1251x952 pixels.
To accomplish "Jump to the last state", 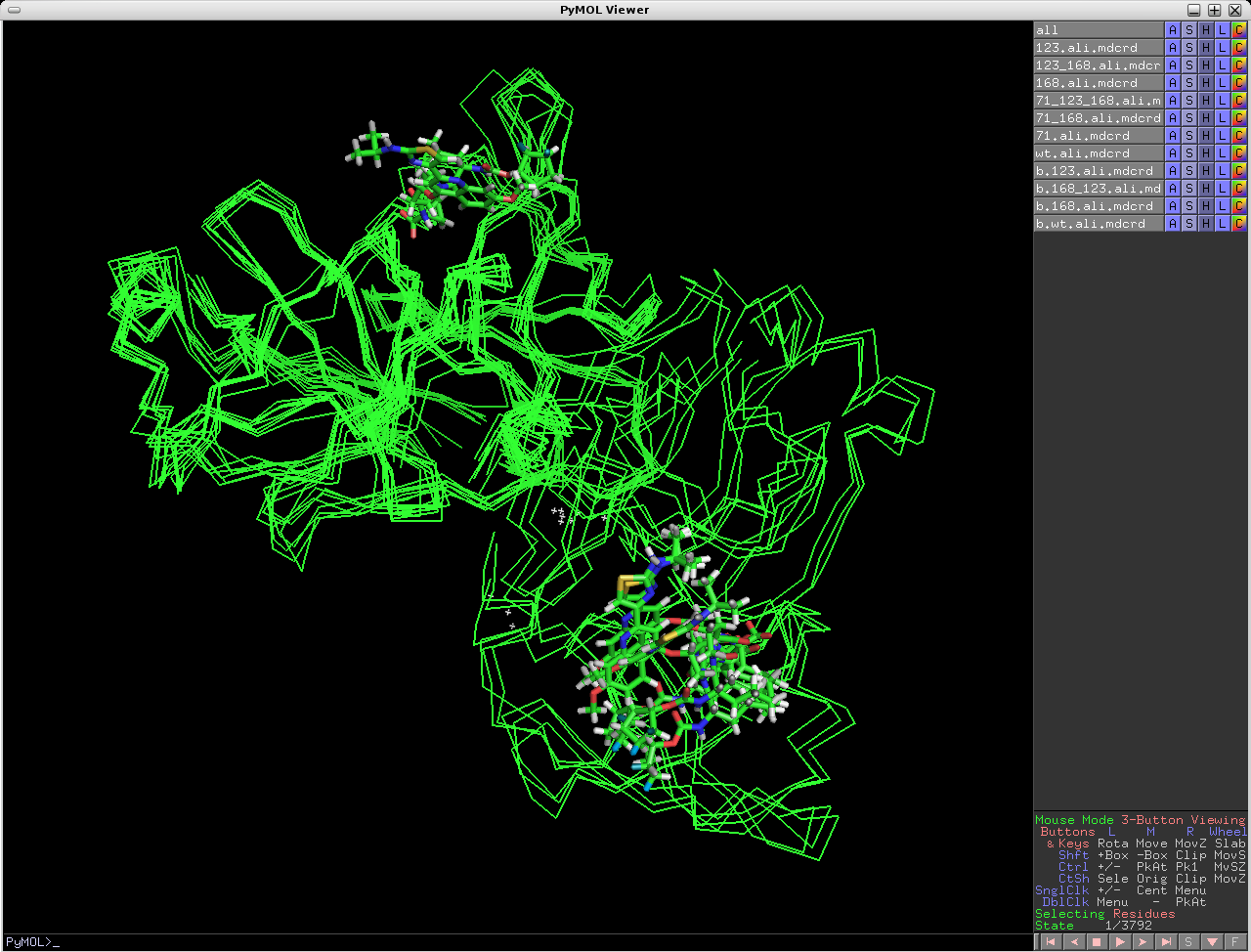I will click(1166, 942).
